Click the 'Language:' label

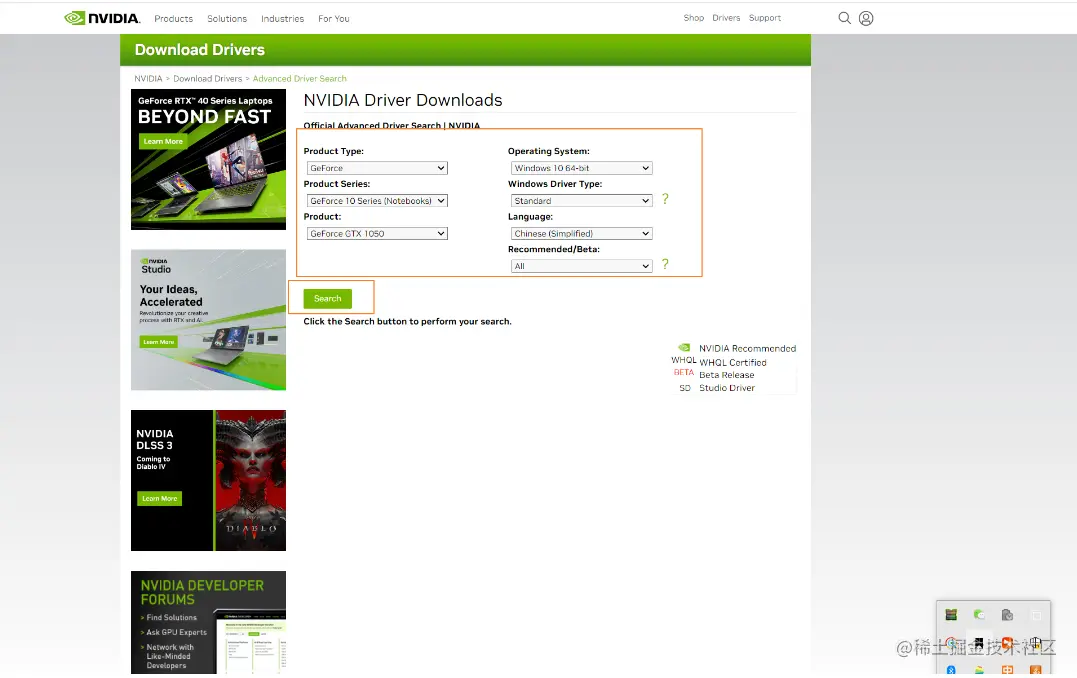pos(530,216)
